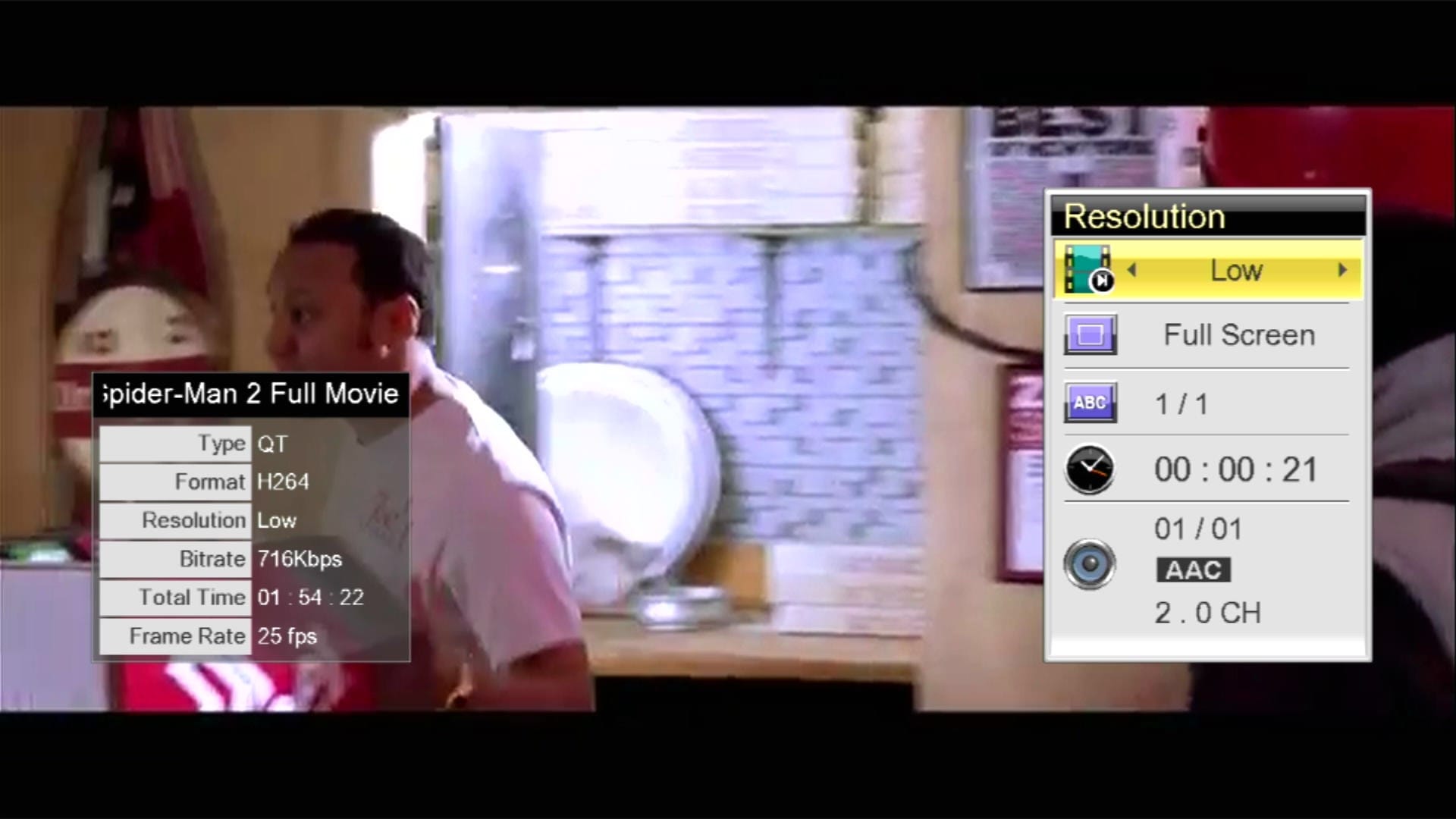1456x819 pixels.
Task: Click the Resolution panel header
Action: pyautogui.click(x=1209, y=216)
